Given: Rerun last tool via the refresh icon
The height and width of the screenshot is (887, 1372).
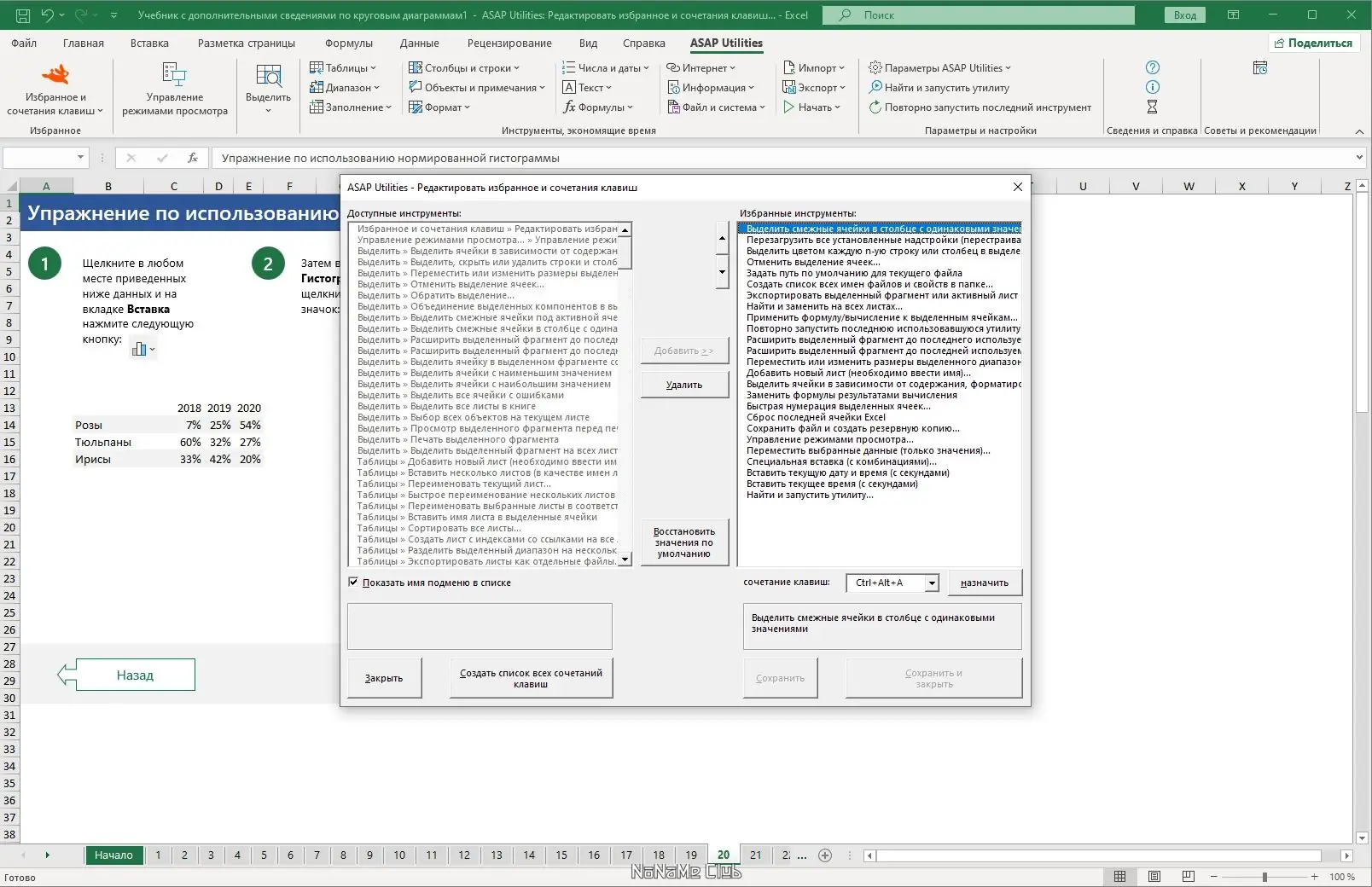Looking at the screenshot, I should (x=875, y=107).
